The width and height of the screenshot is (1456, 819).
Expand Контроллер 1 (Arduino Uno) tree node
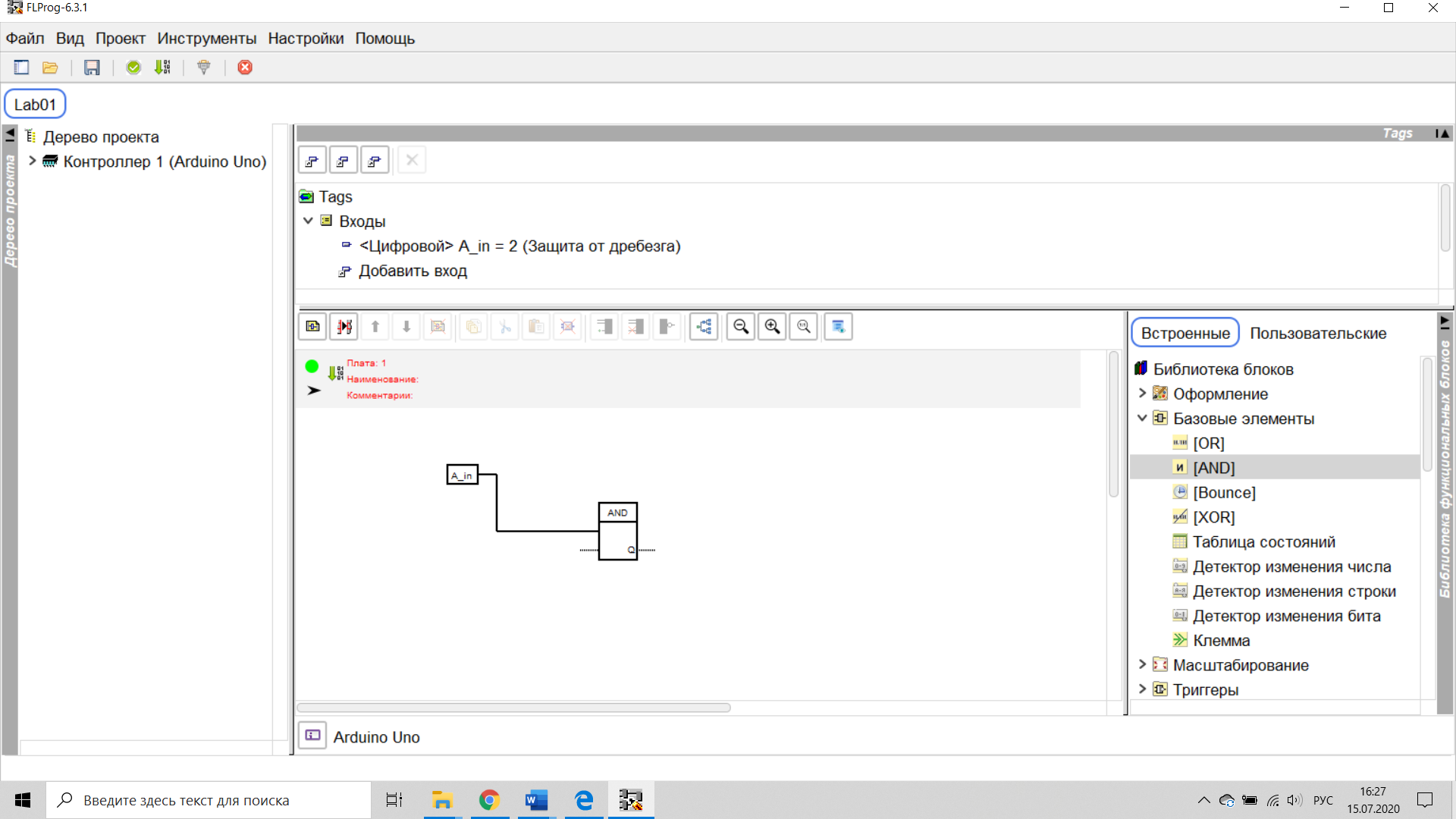click(x=33, y=161)
